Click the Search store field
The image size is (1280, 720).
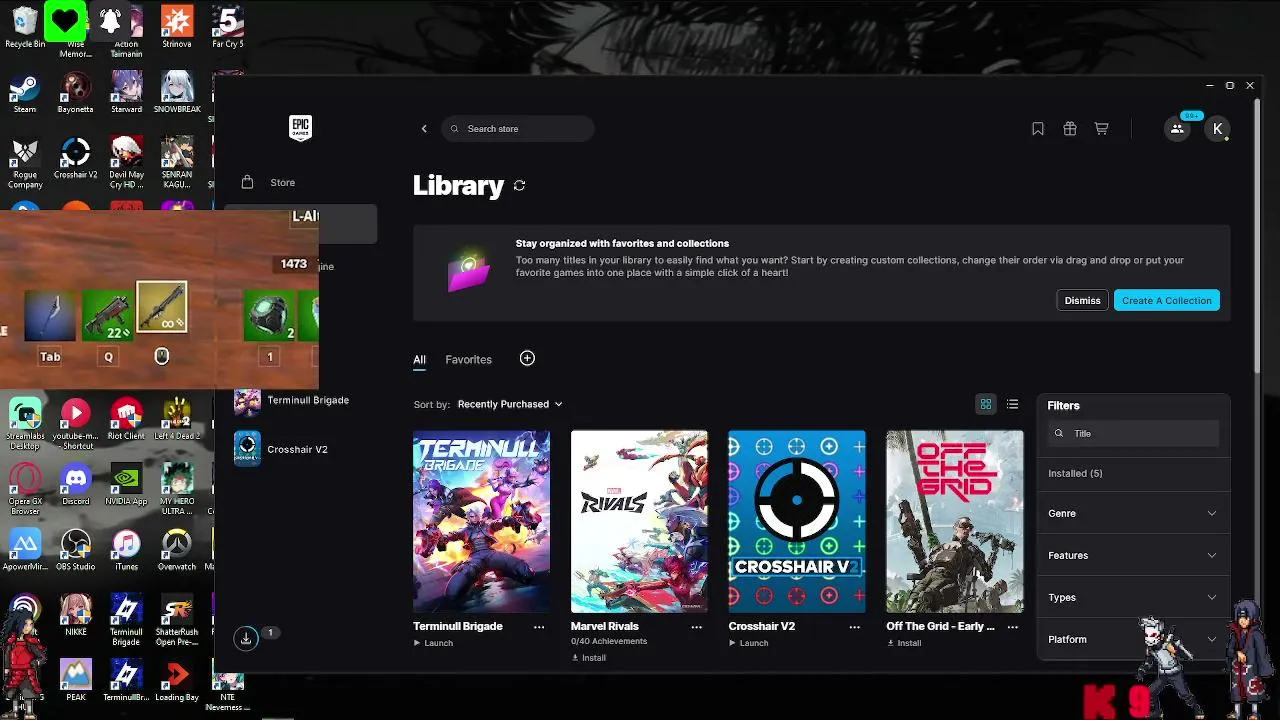click(517, 129)
